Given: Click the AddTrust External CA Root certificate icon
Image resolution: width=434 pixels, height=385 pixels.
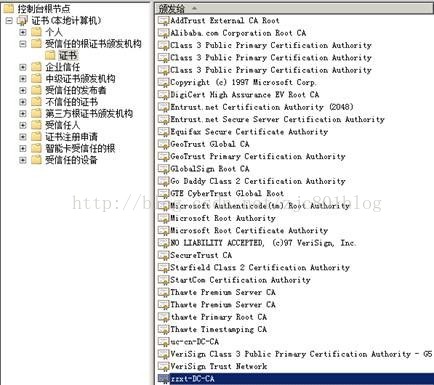Looking at the screenshot, I should [163, 21].
